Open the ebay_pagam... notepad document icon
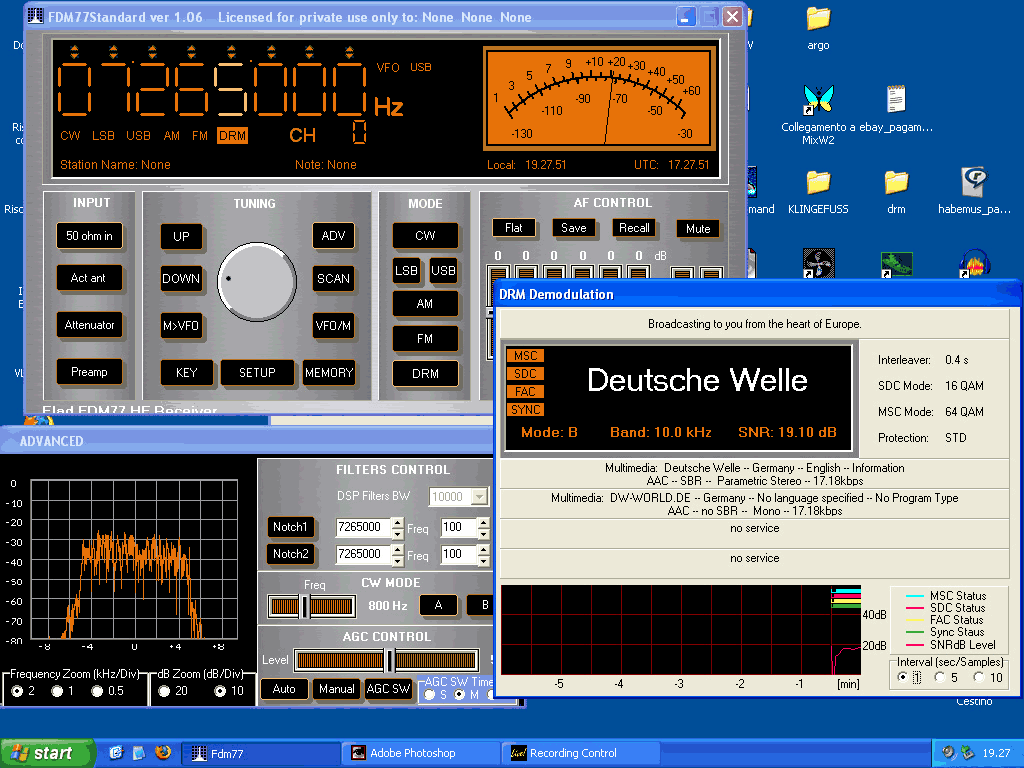 (896, 99)
